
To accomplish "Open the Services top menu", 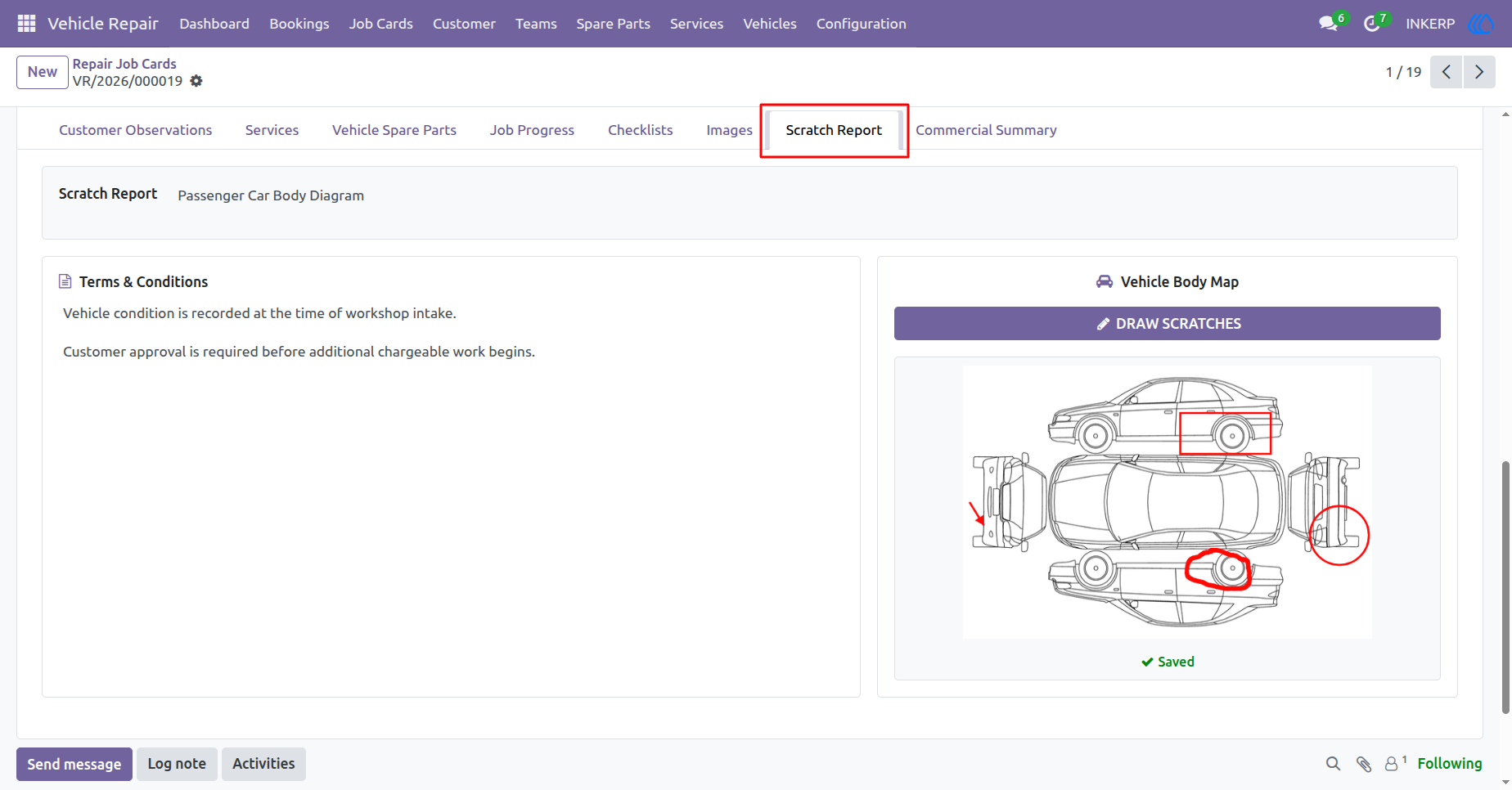I will [696, 24].
